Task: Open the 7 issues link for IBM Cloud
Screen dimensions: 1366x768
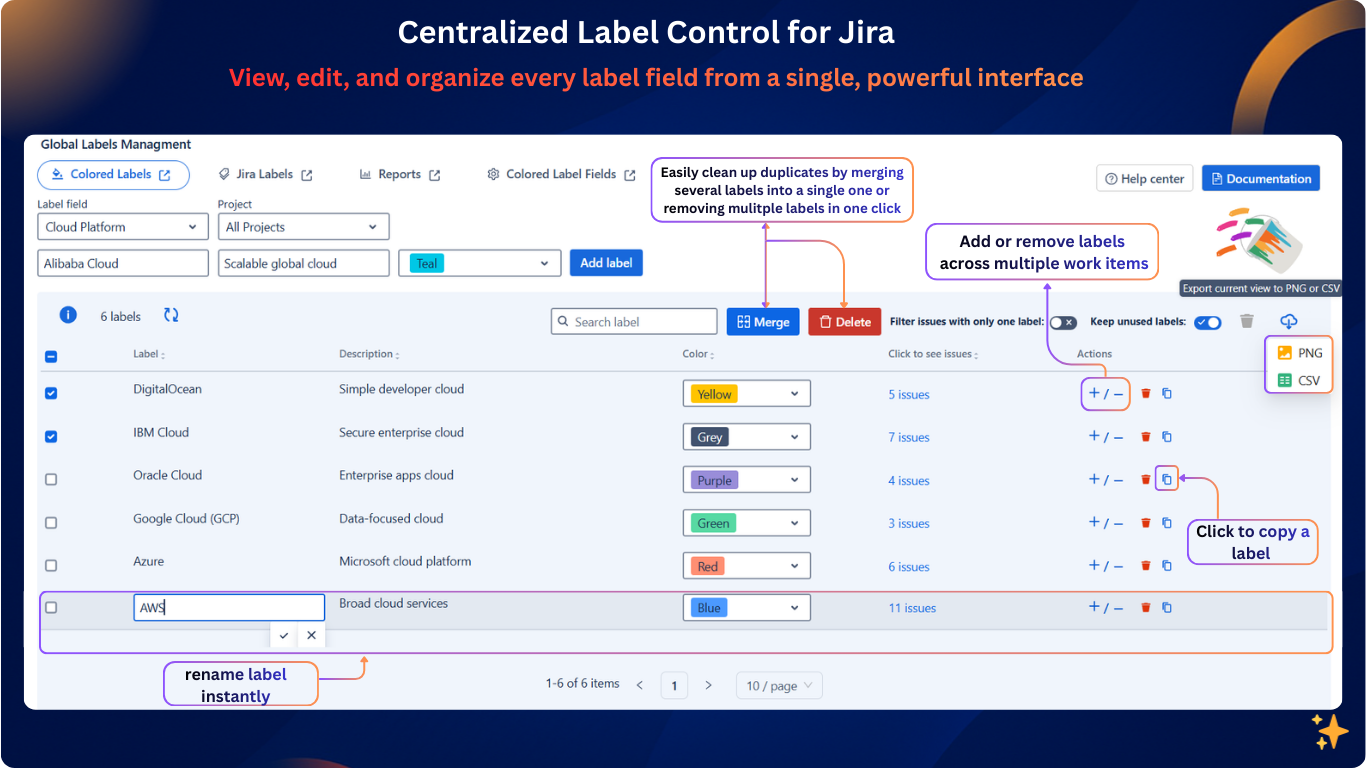Action: point(909,437)
